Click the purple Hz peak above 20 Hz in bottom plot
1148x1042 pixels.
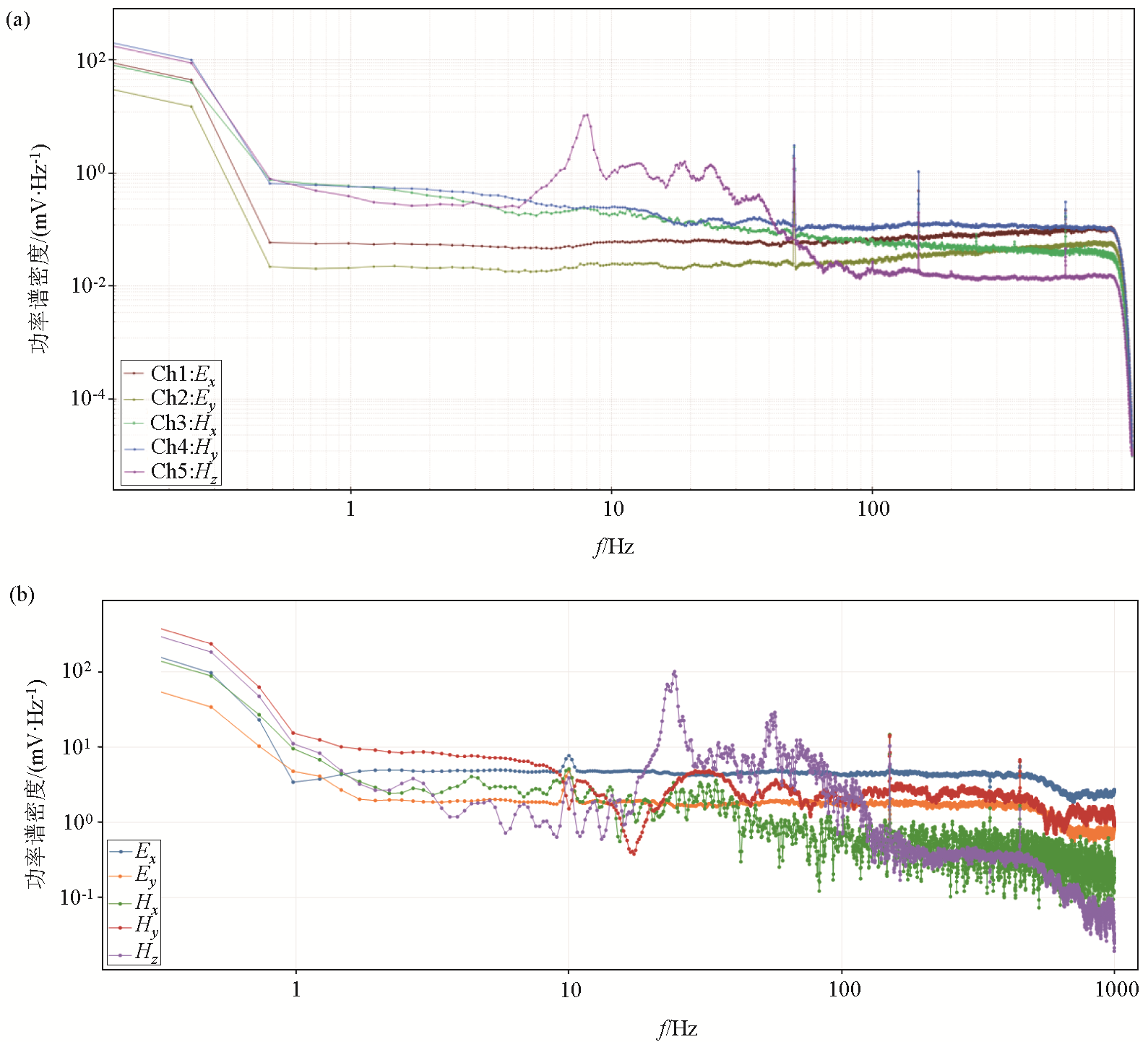674,672
